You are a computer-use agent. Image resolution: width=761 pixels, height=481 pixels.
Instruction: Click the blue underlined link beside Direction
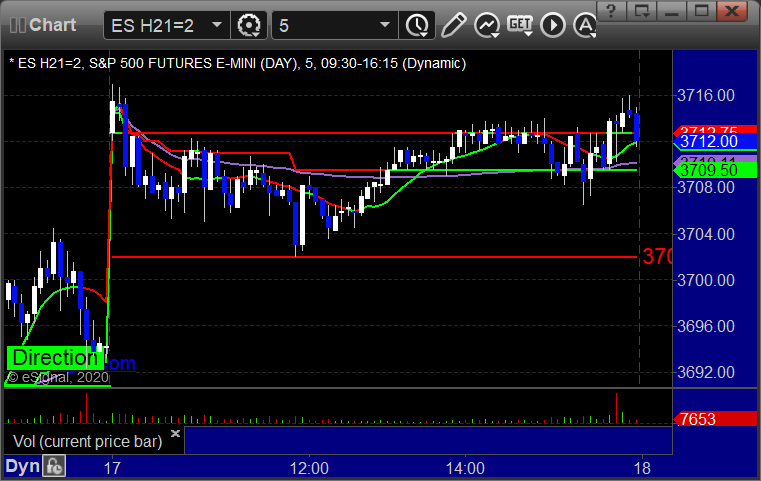tap(120, 363)
